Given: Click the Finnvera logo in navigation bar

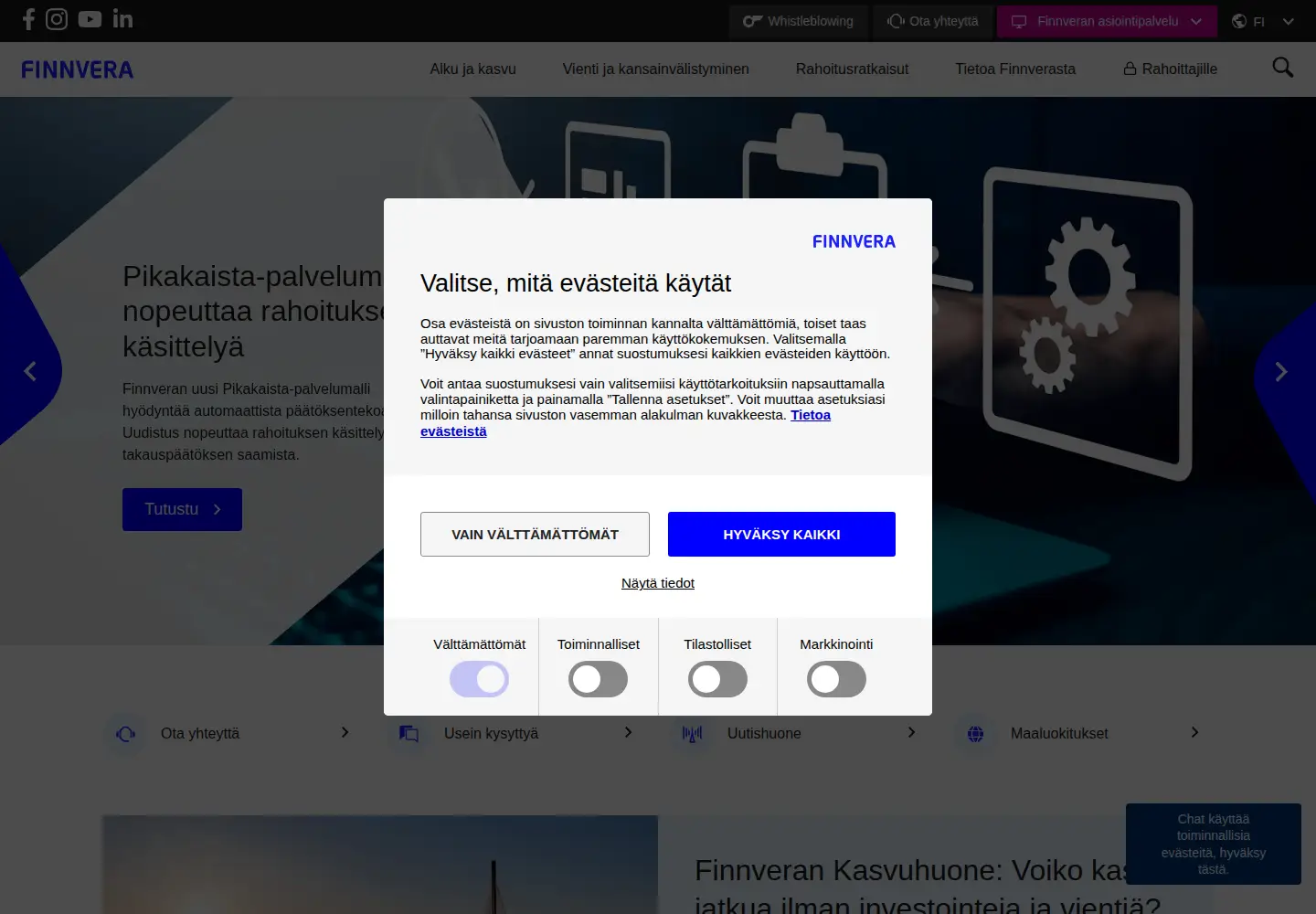Looking at the screenshot, I should coord(78,69).
